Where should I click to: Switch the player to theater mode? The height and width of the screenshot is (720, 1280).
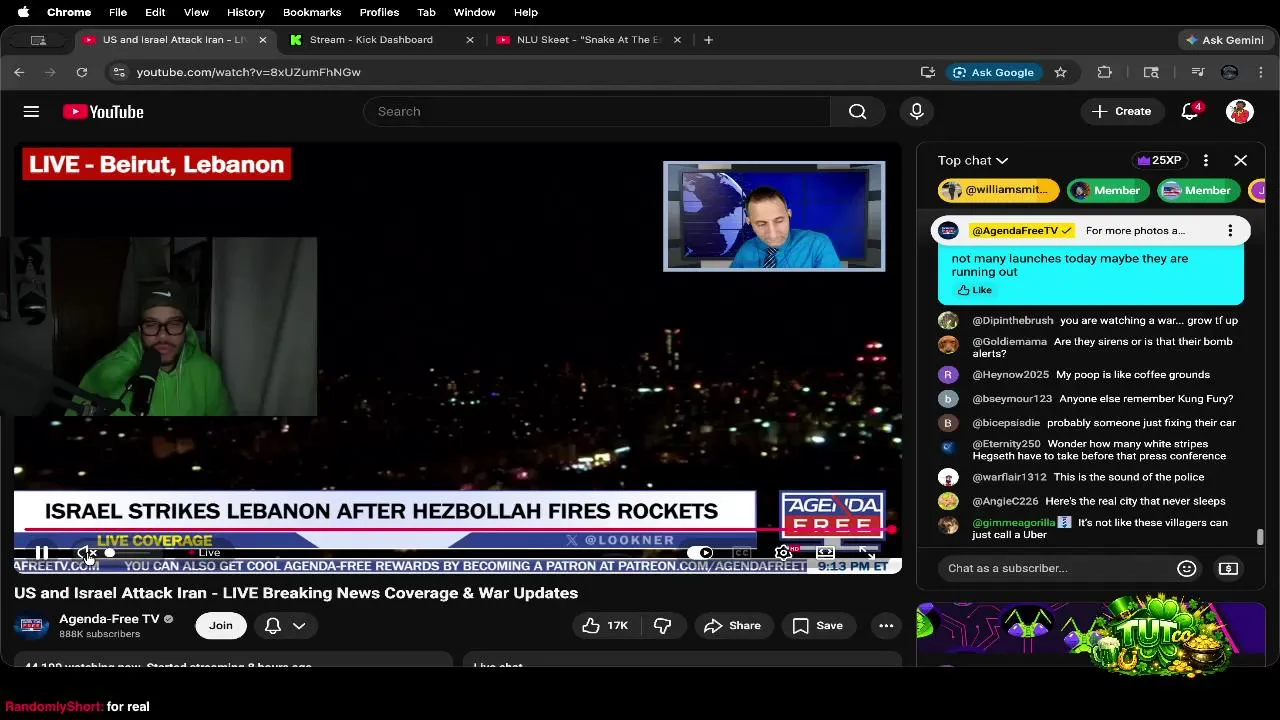(x=825, y=552)
